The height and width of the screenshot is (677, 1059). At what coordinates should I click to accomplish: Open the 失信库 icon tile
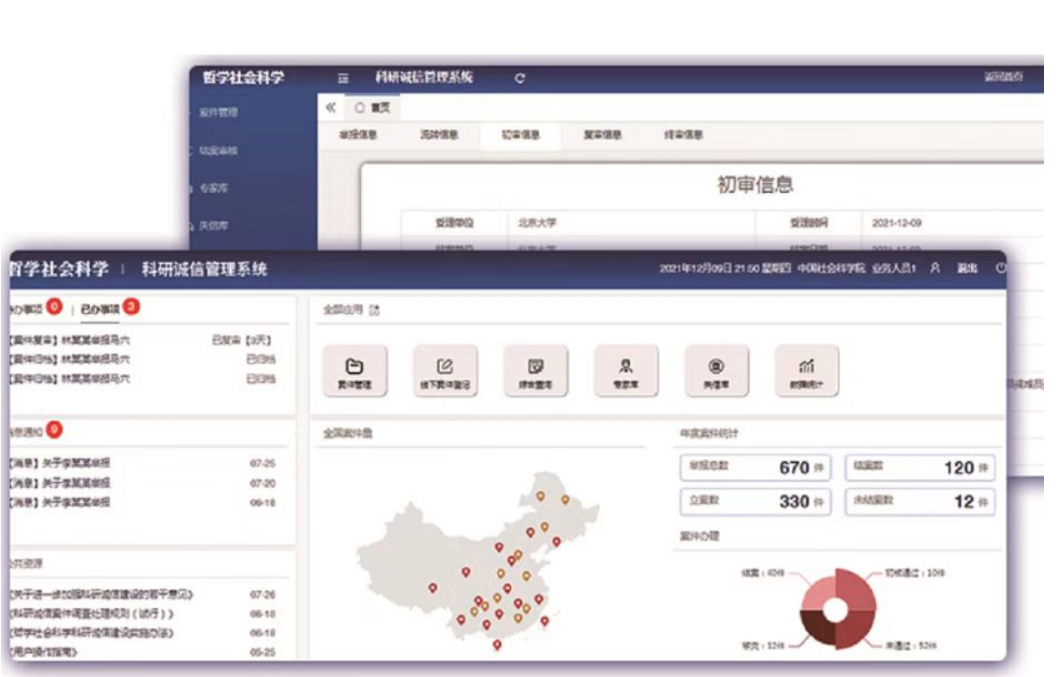[716, 371]
